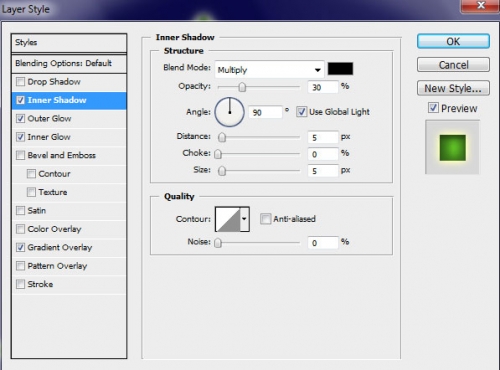Click the Size value field
The height and width of the screenshot is (370, 500).
(323, 171)
